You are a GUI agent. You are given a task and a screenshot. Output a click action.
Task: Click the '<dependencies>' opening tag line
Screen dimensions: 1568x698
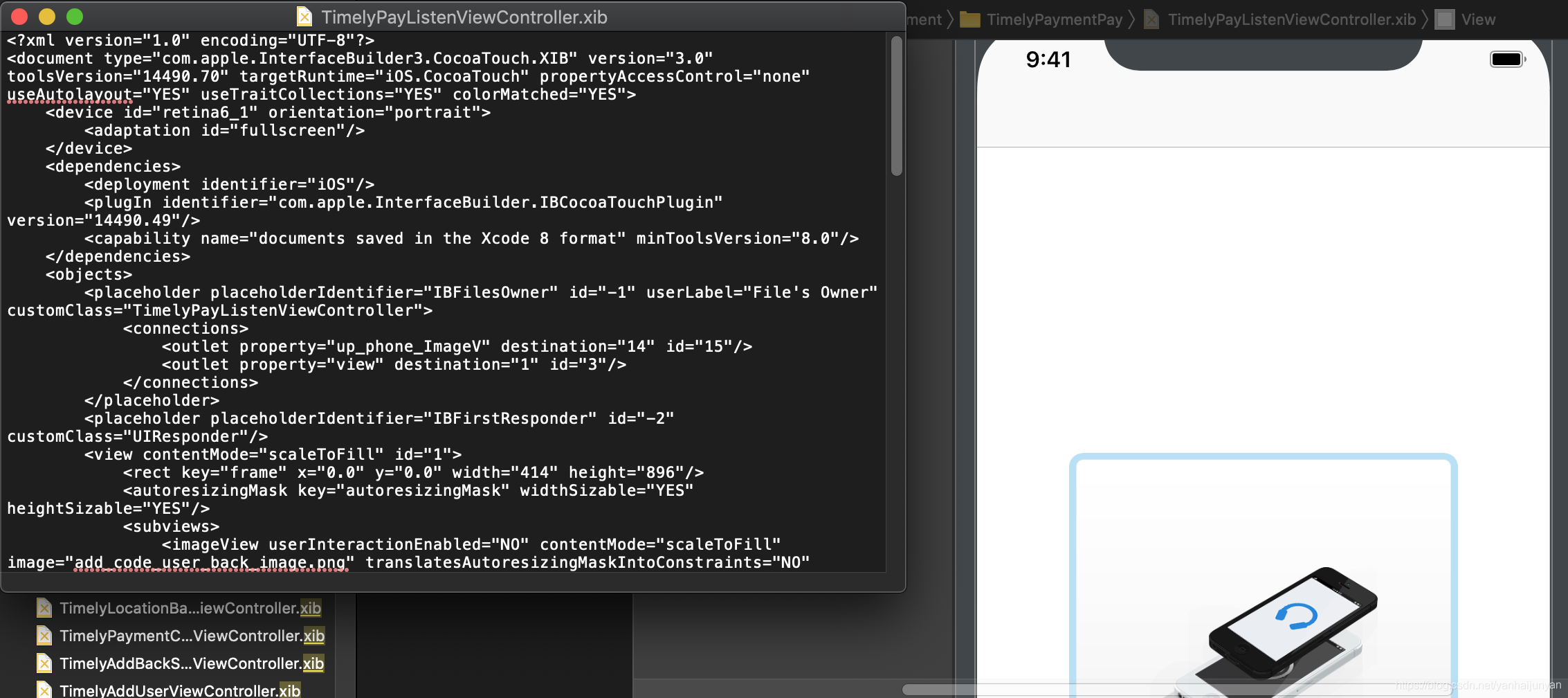coord(113,166)
